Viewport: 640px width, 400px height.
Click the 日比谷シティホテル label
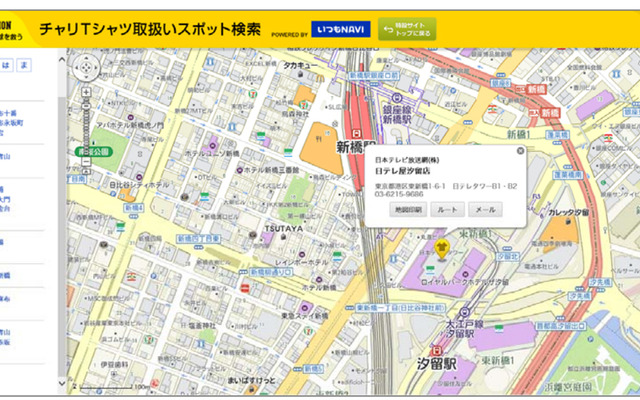pyautogui.click(x=139, y=185)
